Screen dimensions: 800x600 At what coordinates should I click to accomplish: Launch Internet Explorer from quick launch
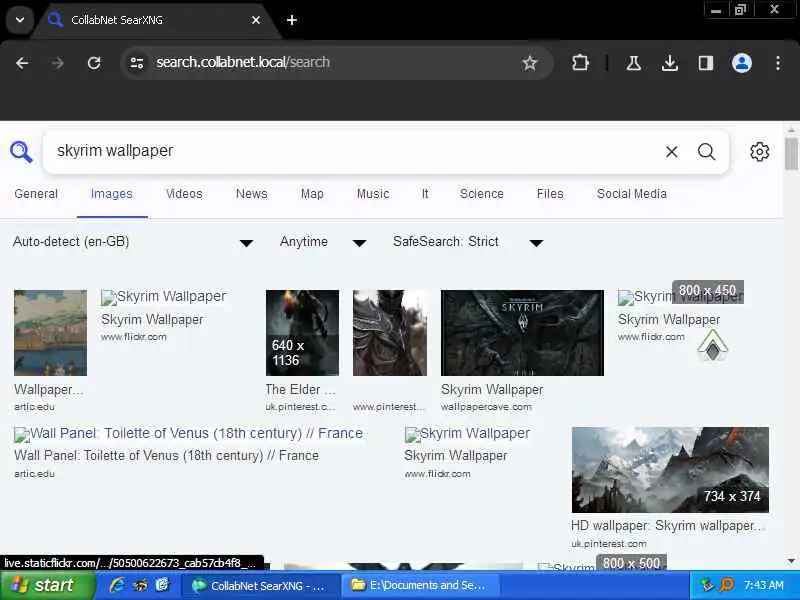(117, 585)
